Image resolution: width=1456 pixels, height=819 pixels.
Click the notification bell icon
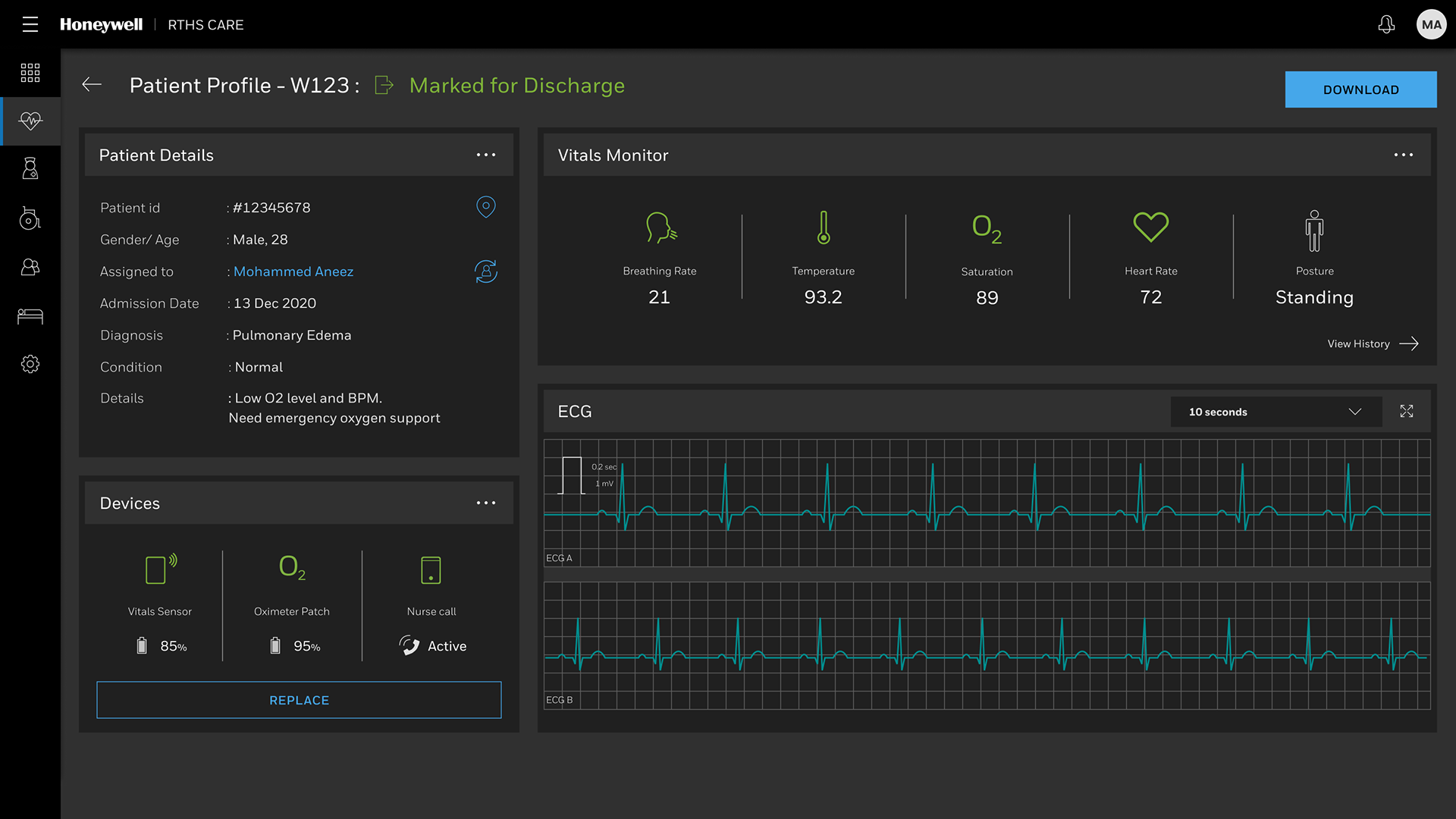coord(1386,24)
